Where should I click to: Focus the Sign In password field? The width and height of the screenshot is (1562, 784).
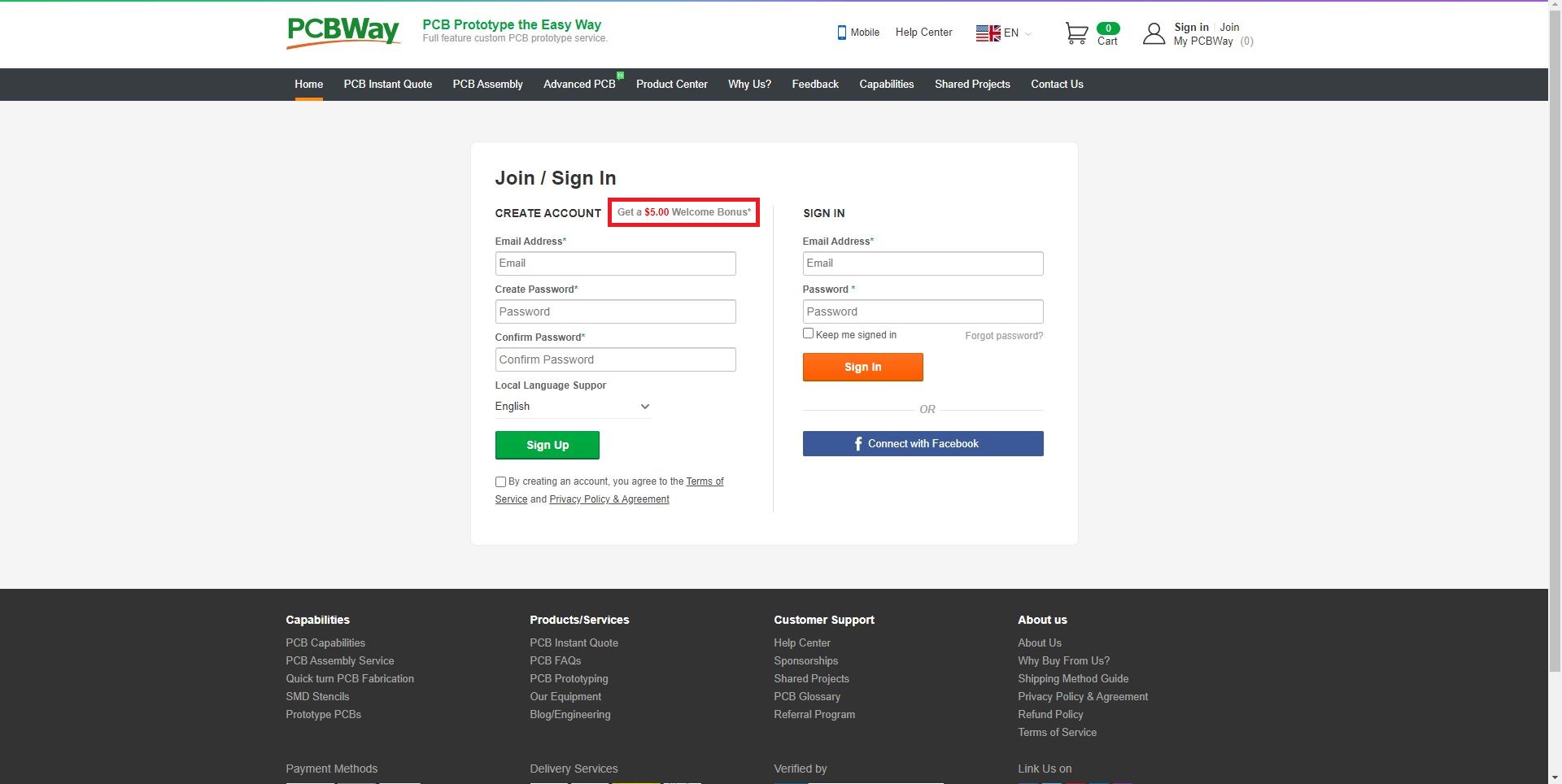[923, 311]
